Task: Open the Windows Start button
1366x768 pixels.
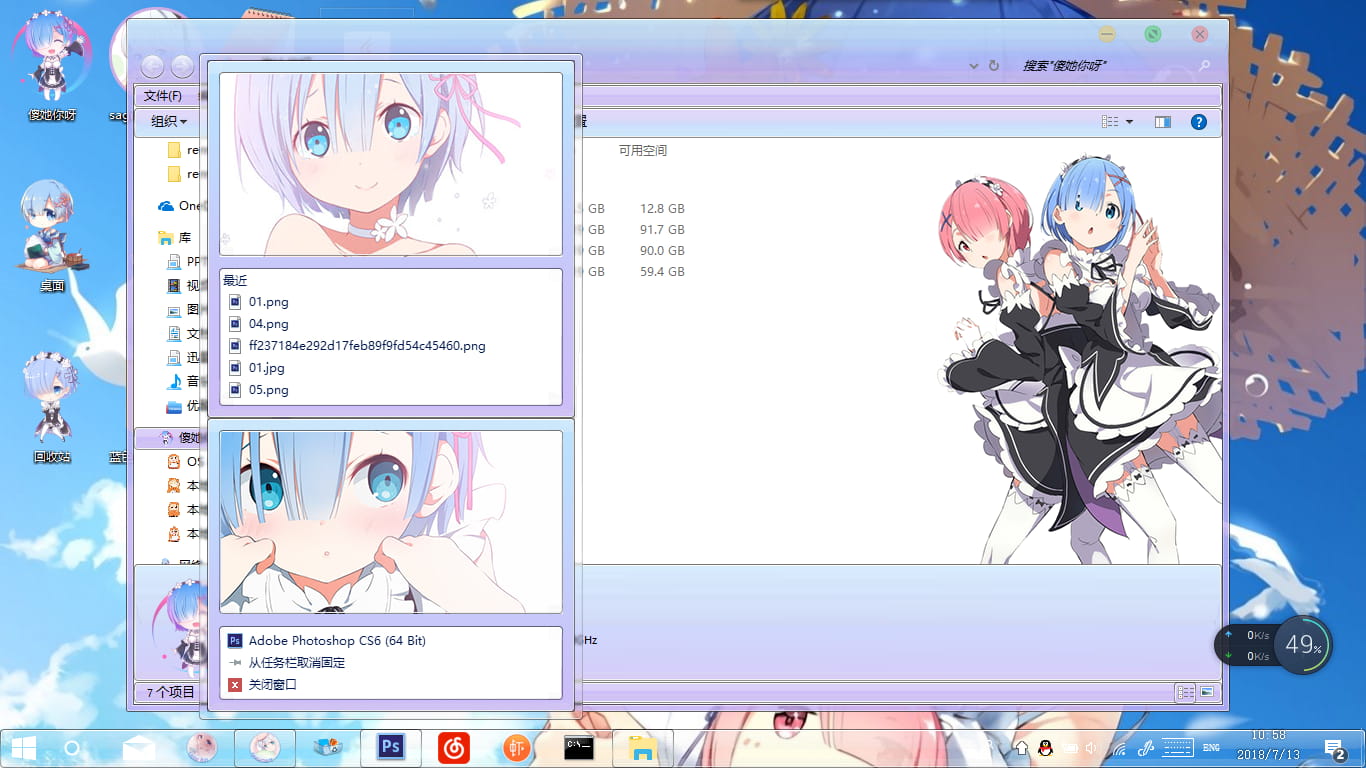Action: 23,747
